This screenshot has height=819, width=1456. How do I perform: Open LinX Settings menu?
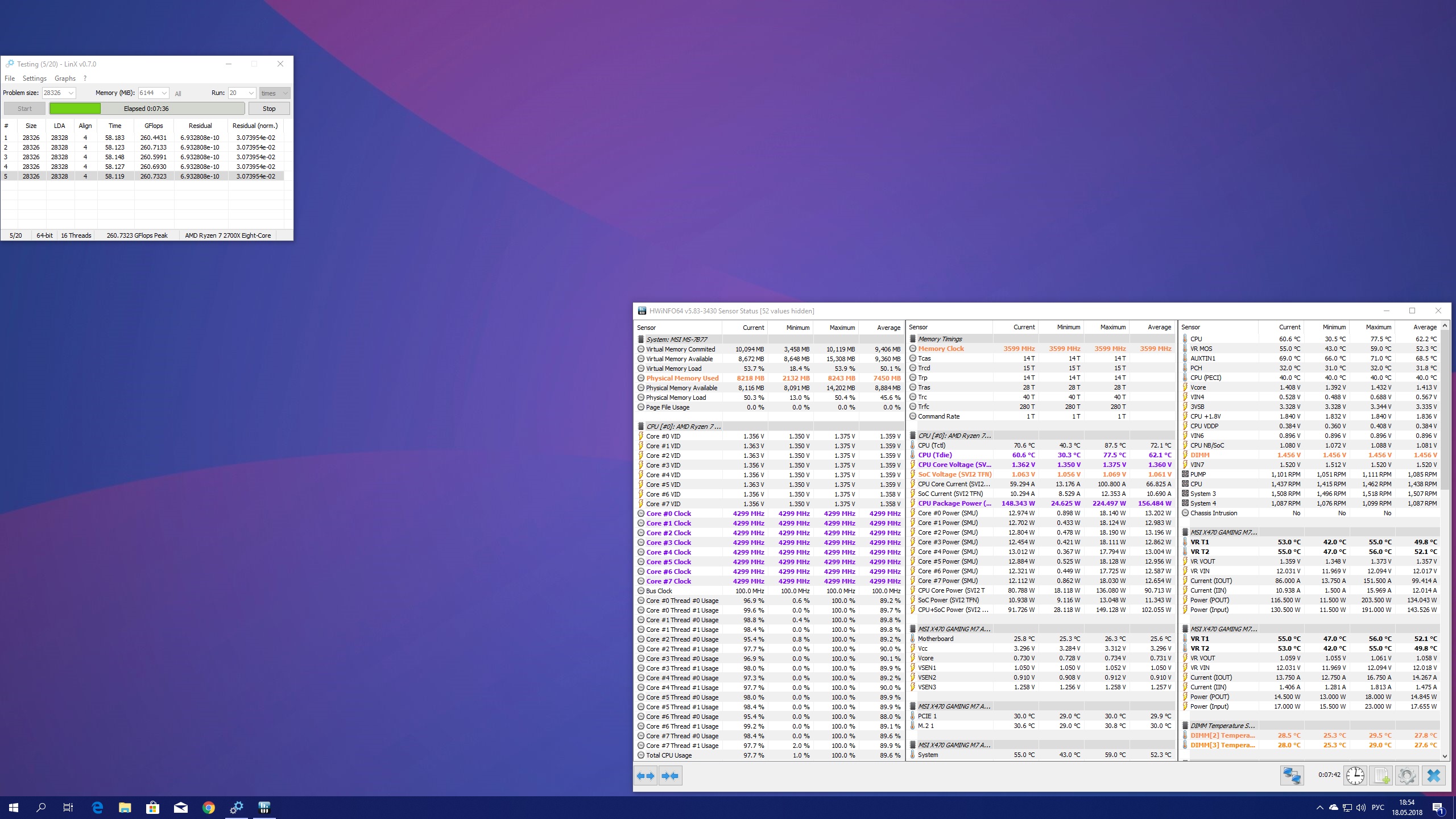point(35,78)
